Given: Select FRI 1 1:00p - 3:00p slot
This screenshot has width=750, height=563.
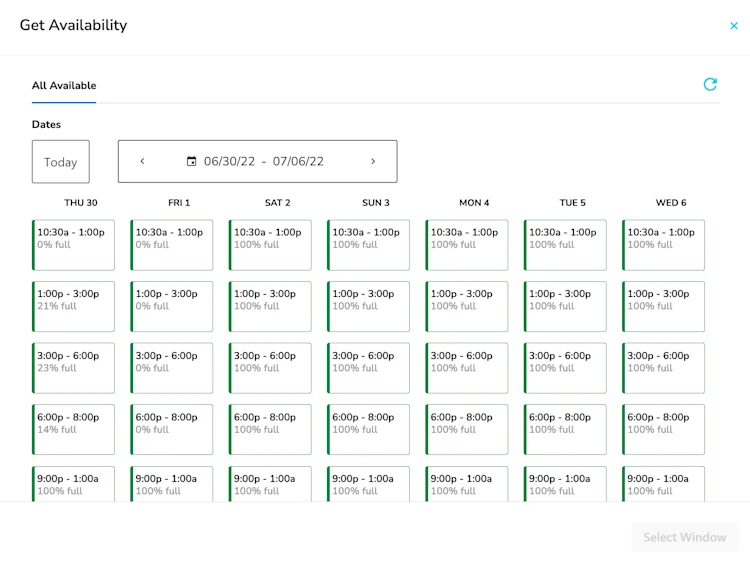Looking at the screenshot, I should click(172, 307).
